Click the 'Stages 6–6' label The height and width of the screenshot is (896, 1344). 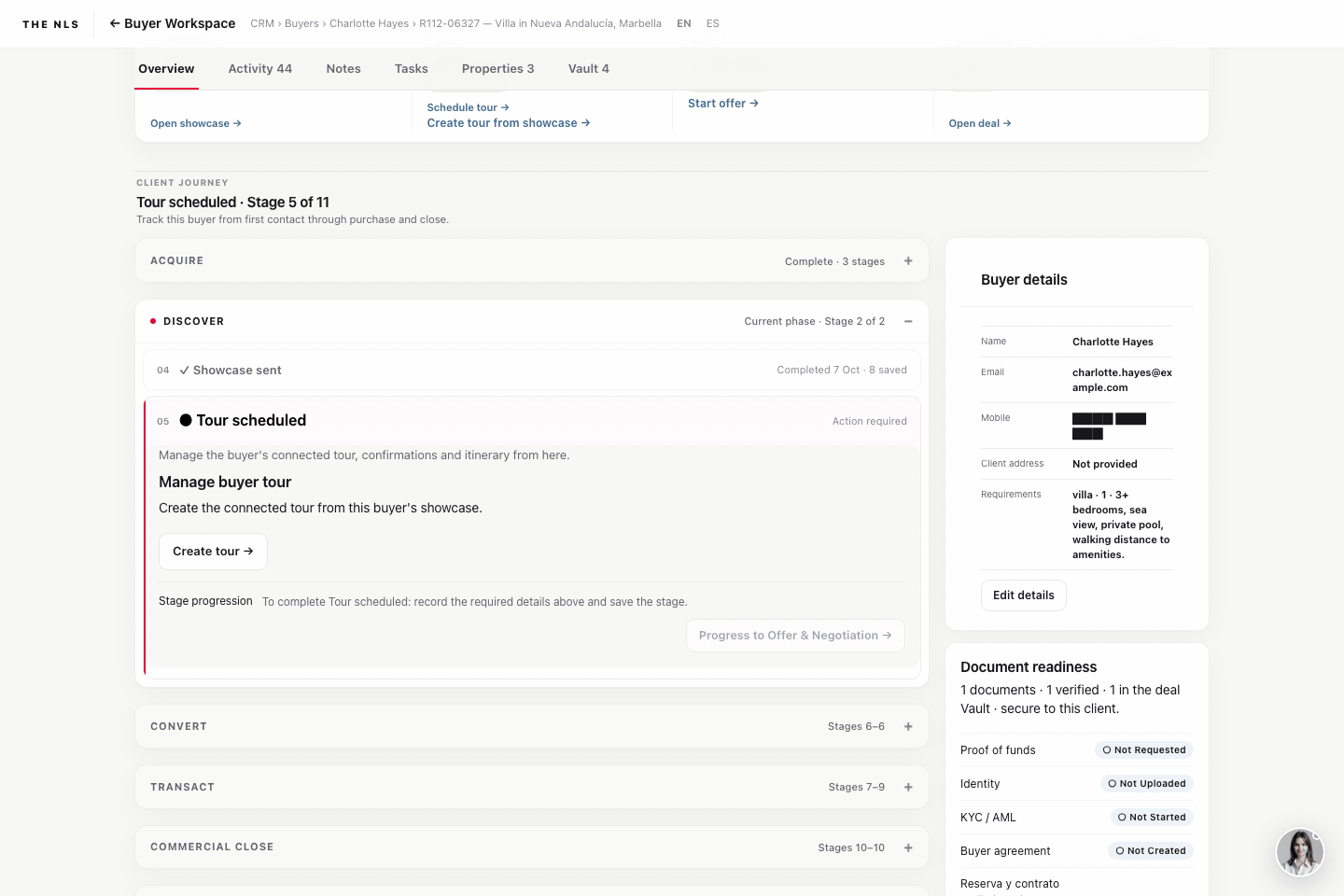click(856, 726)
